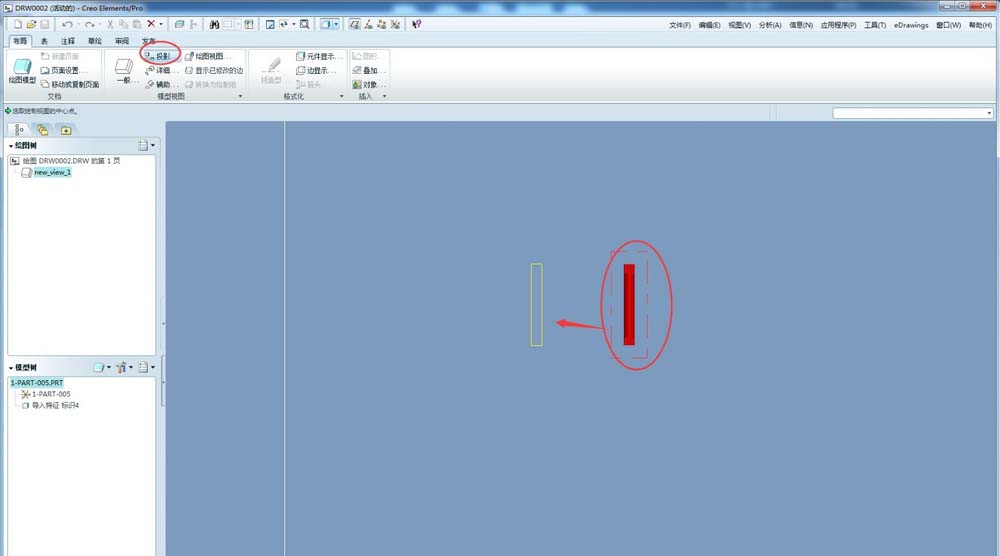The image size is (1000, 556).
Task: Expand the 格式化 group dropdown arrow
Action: 342,96
